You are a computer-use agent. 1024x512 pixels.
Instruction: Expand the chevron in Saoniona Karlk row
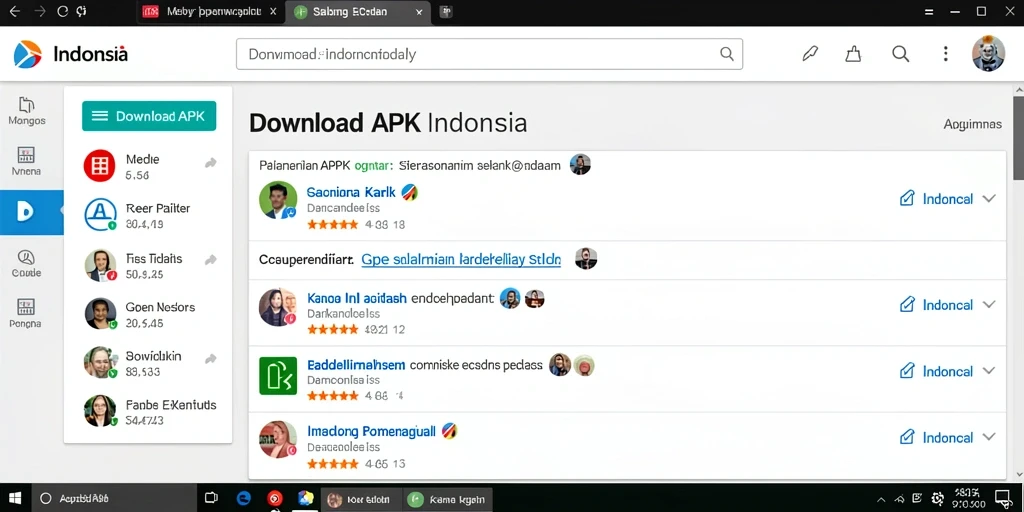click(989, 199)
